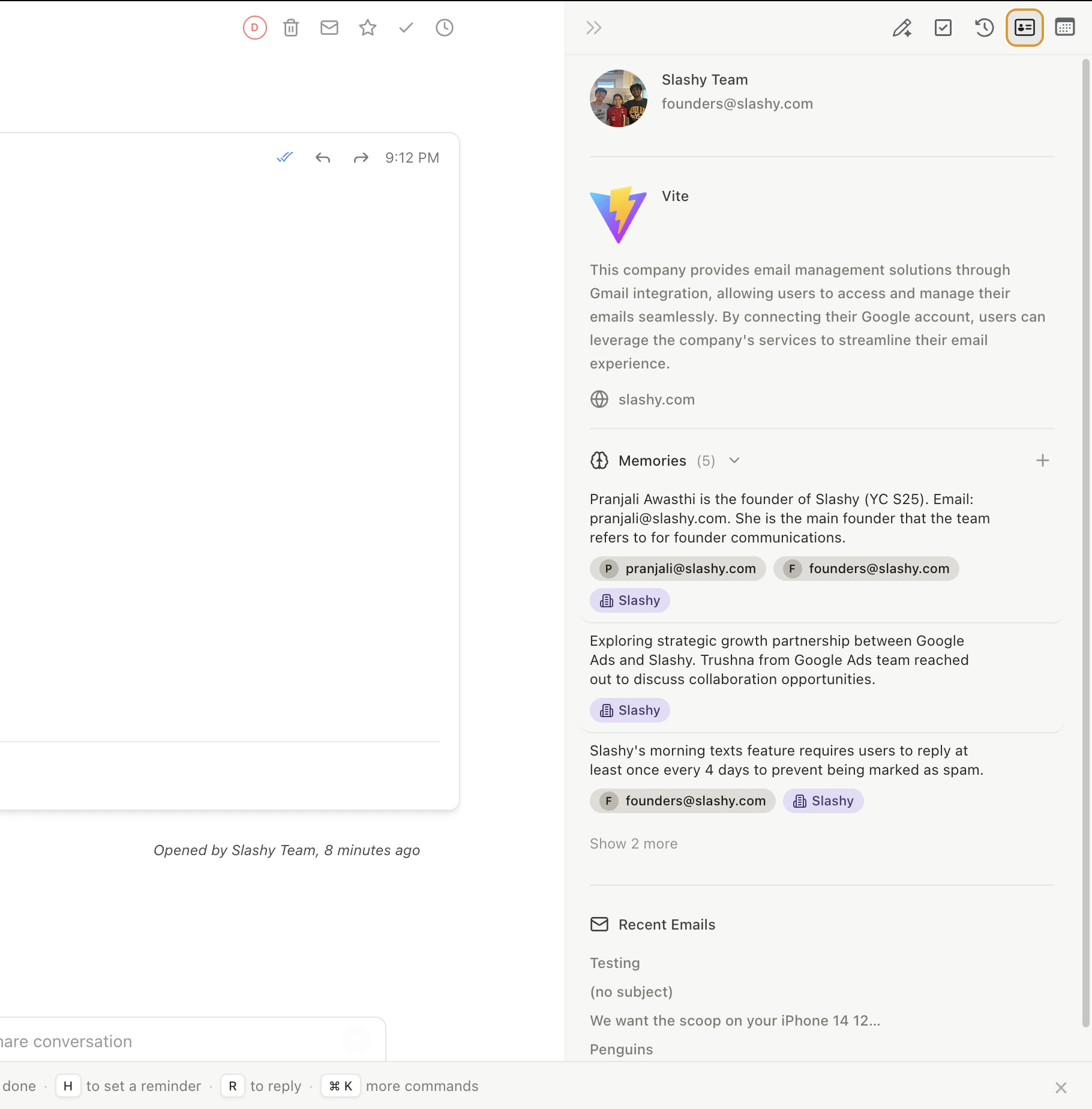Toggle the D label circle icon

[254, 28]
